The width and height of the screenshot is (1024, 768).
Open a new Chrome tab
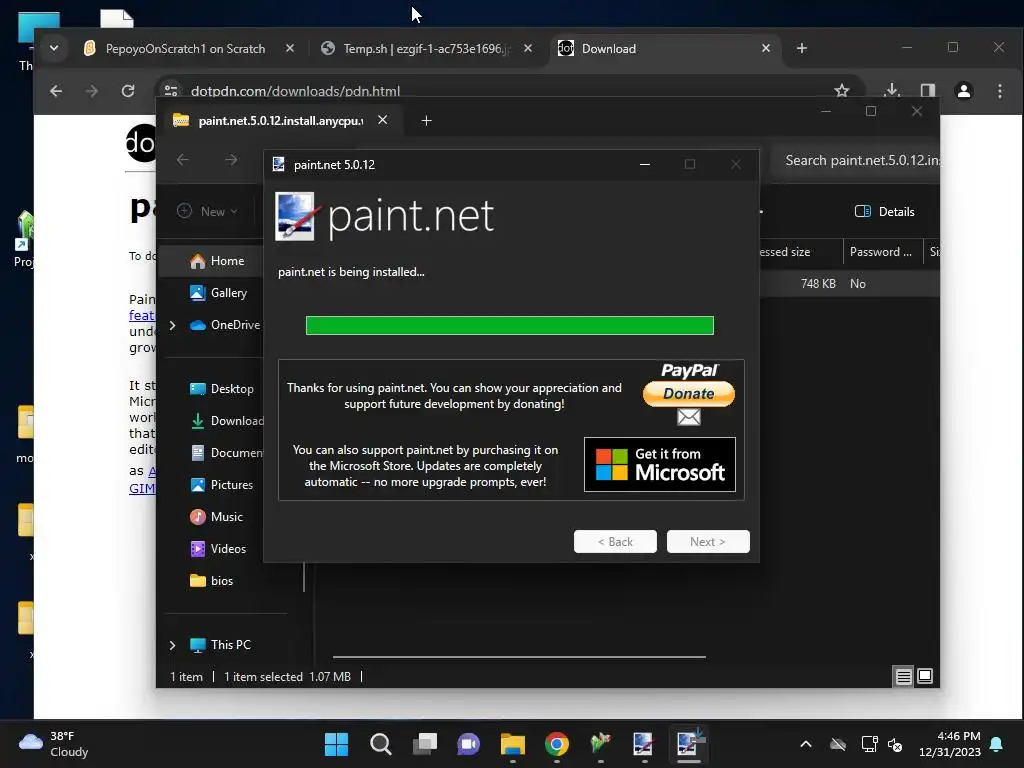point(802,48)
